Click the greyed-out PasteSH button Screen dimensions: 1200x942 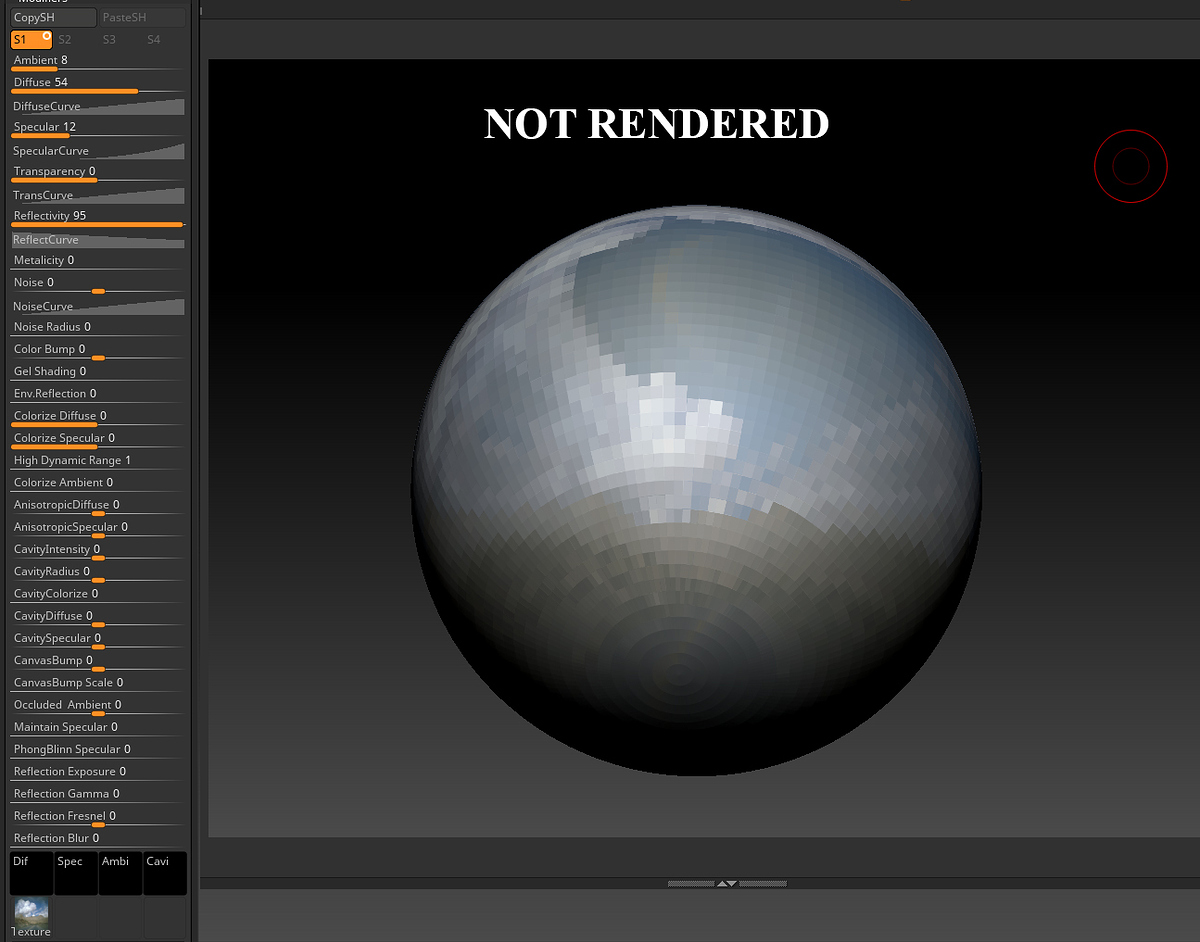pyautogui.click(x=142, y=17)
